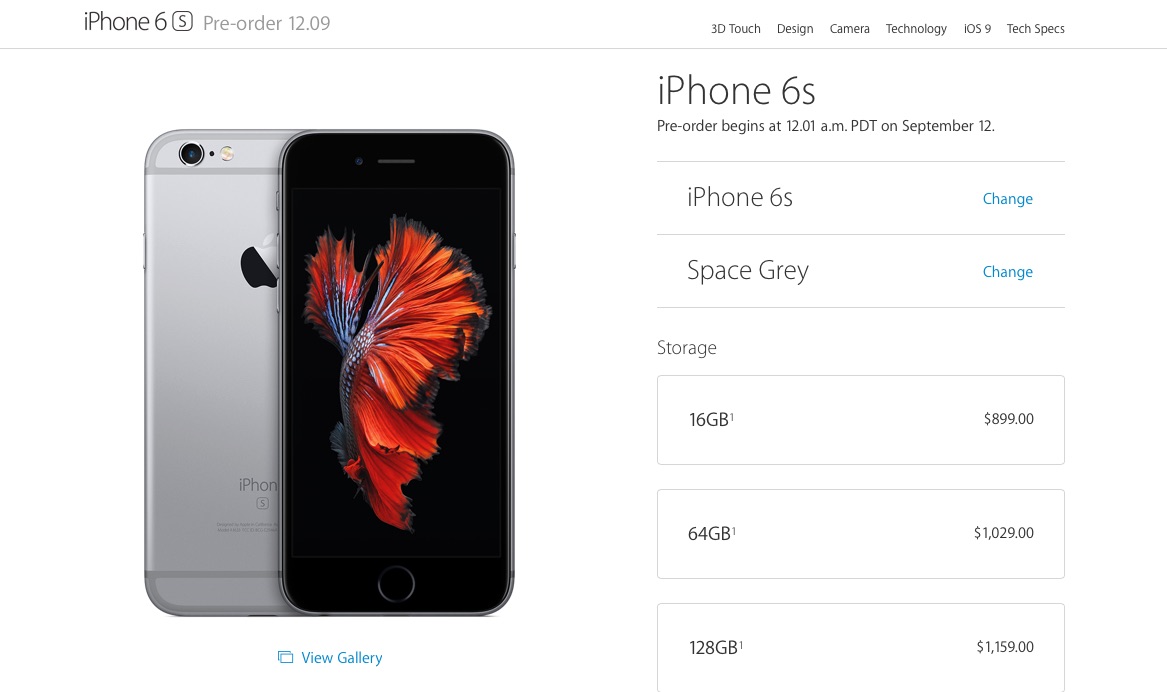
Task: Navigate to the Technology page
Action: click(x=915, y=29)
